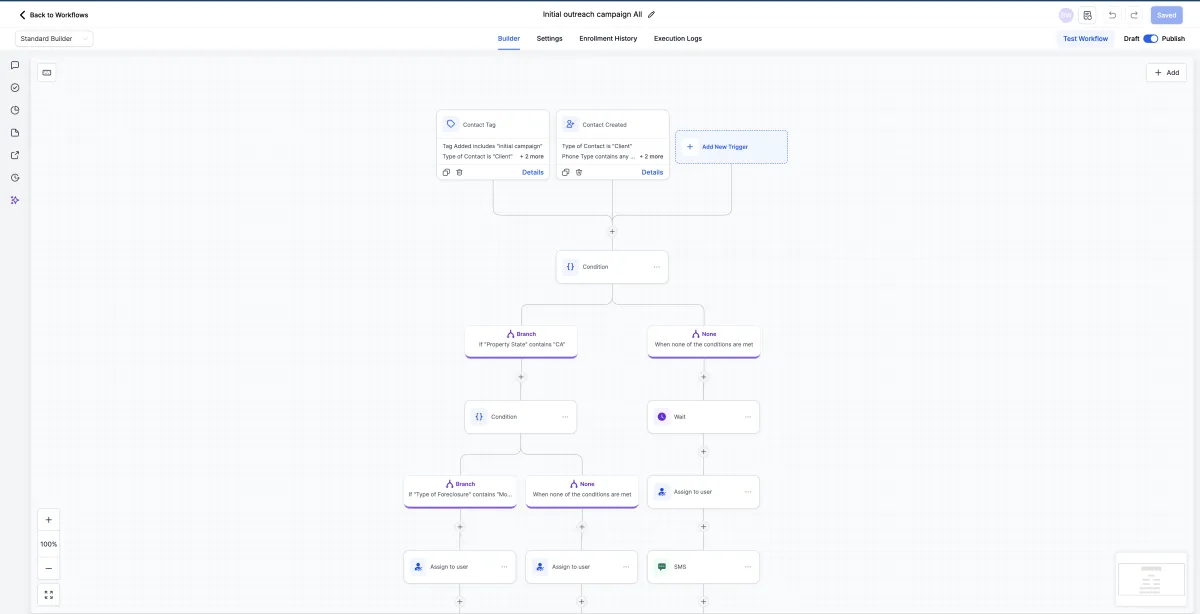Image resolution: width=1200 pixels, height=614 pixels.
Task: Duplicate the Contact Tag trigger
Action: pos(447,172)
